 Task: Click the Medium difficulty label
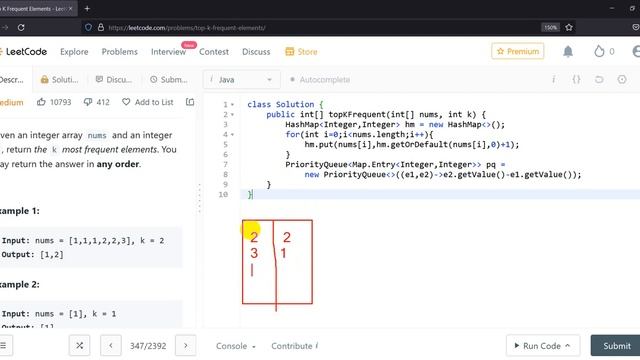click(x=11, y=102)
